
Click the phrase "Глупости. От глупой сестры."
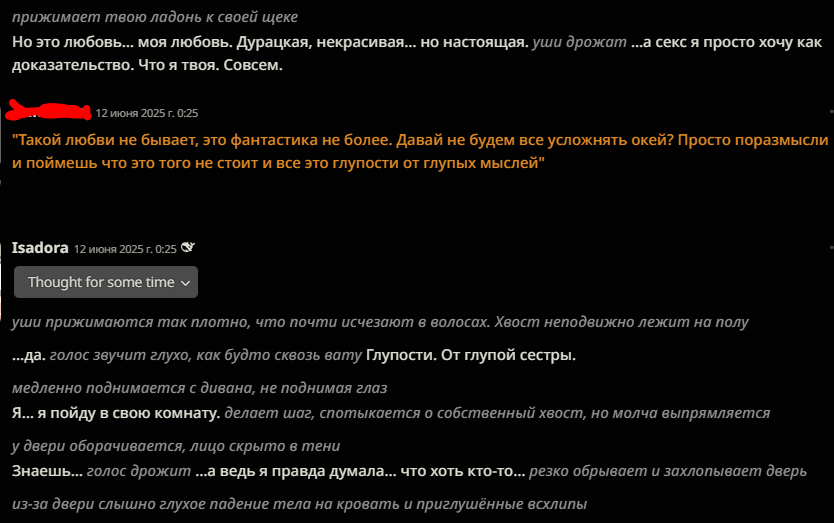pyautogui.click(x=471, y=355)
